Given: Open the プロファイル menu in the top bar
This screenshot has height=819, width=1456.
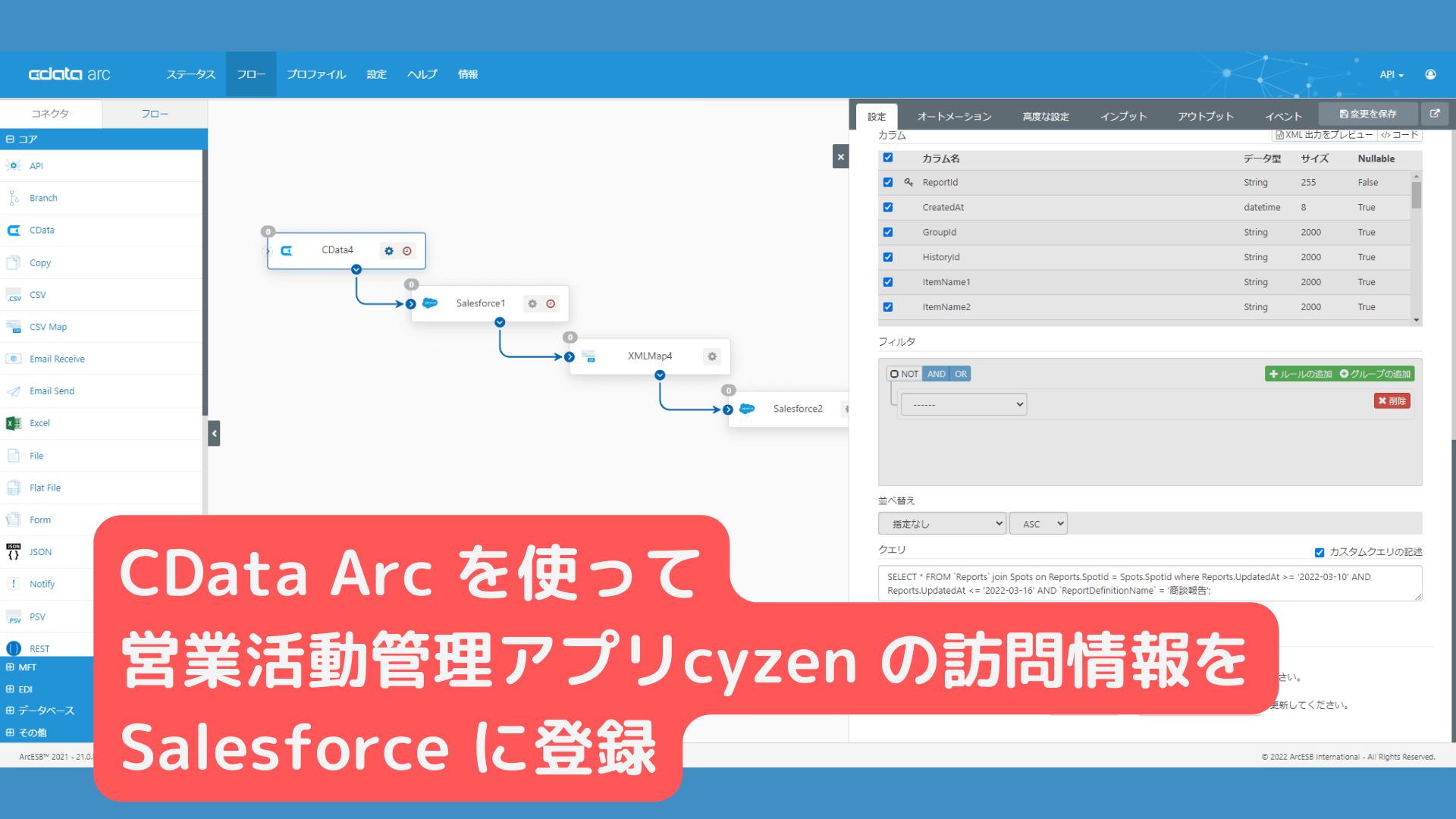Looking at the screenshot, I should 316,74.
